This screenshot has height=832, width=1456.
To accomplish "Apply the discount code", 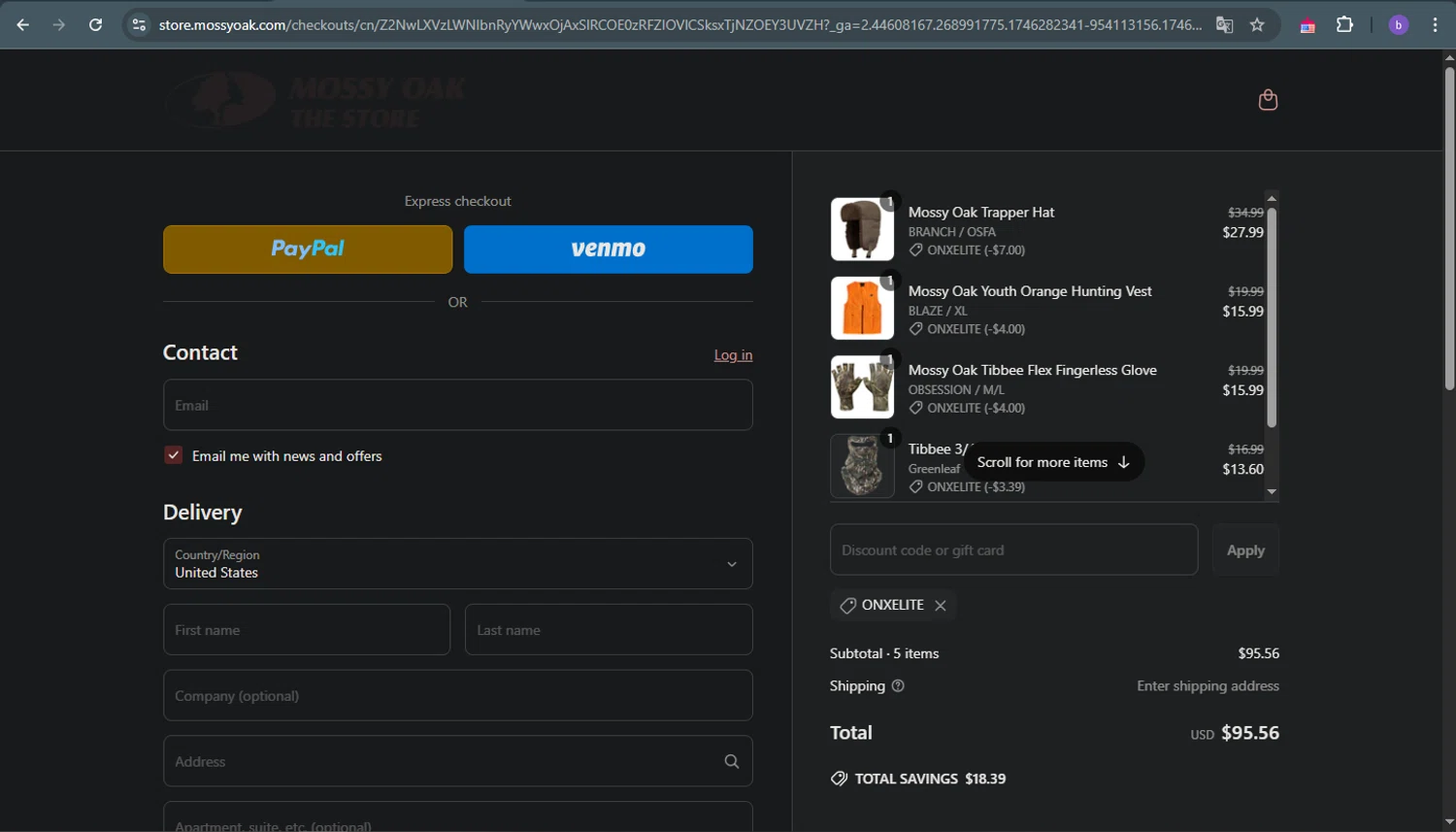I will pyautogui.click(x=1245, y=550).
